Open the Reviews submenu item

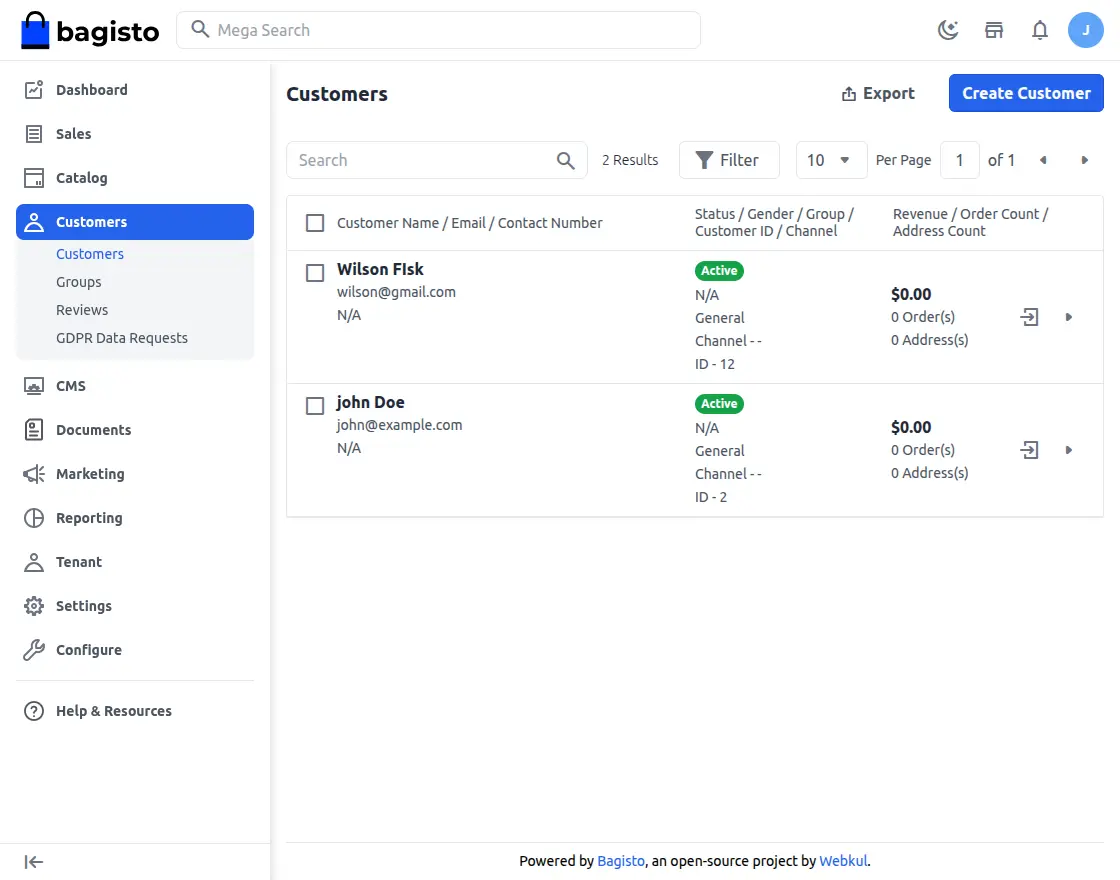click(x=82, y=310)
